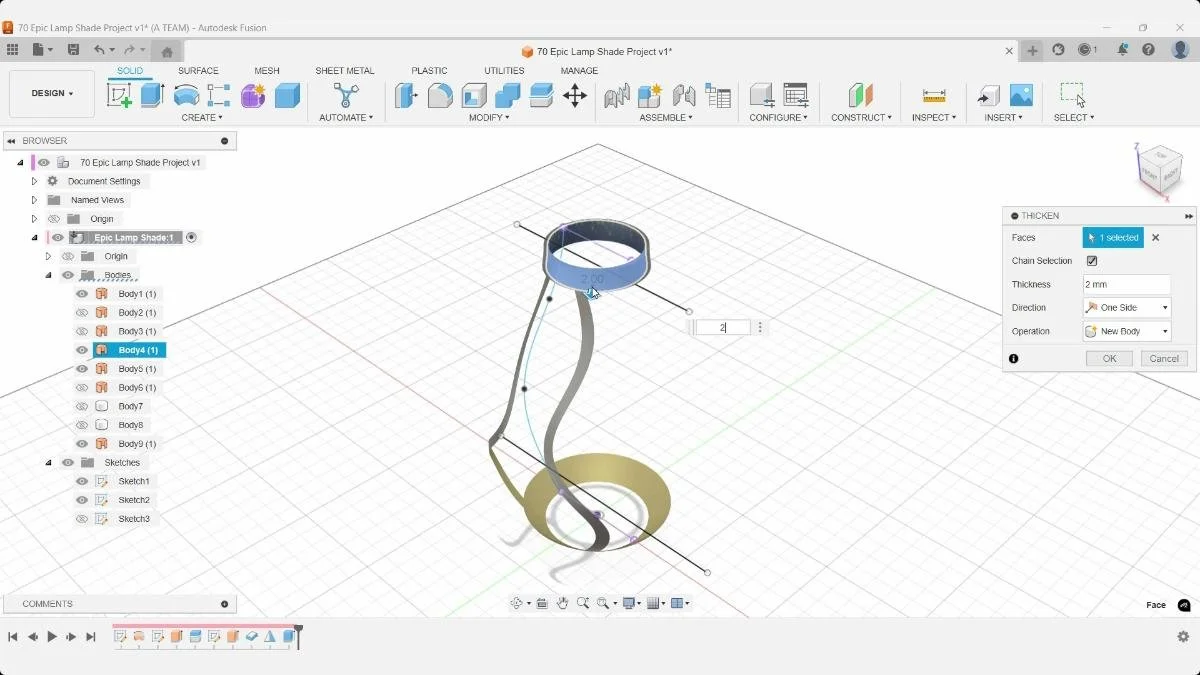This screenshot has height=675, width=1200.
Task: Clear the Faces selection with the X
Action: tap(1156, 238)
